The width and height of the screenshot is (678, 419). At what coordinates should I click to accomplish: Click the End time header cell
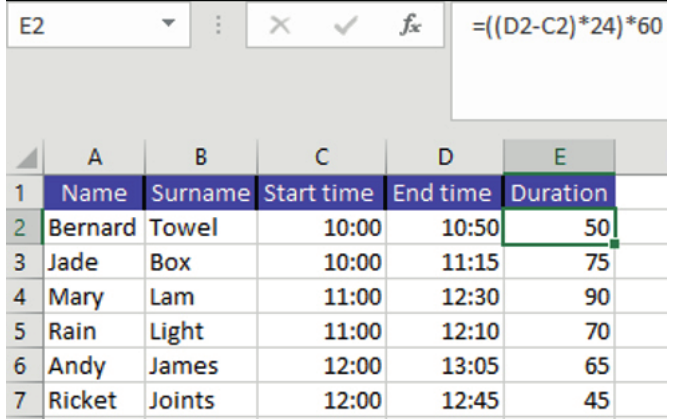coord(445,192)
